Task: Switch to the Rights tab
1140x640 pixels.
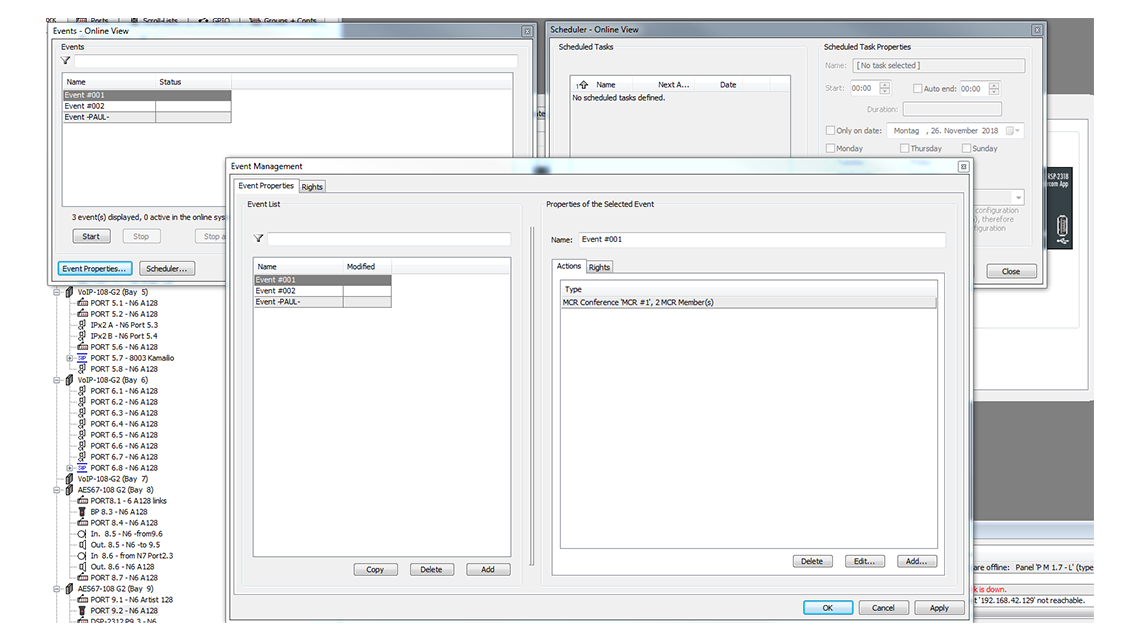Action: (x=312, y=186)
